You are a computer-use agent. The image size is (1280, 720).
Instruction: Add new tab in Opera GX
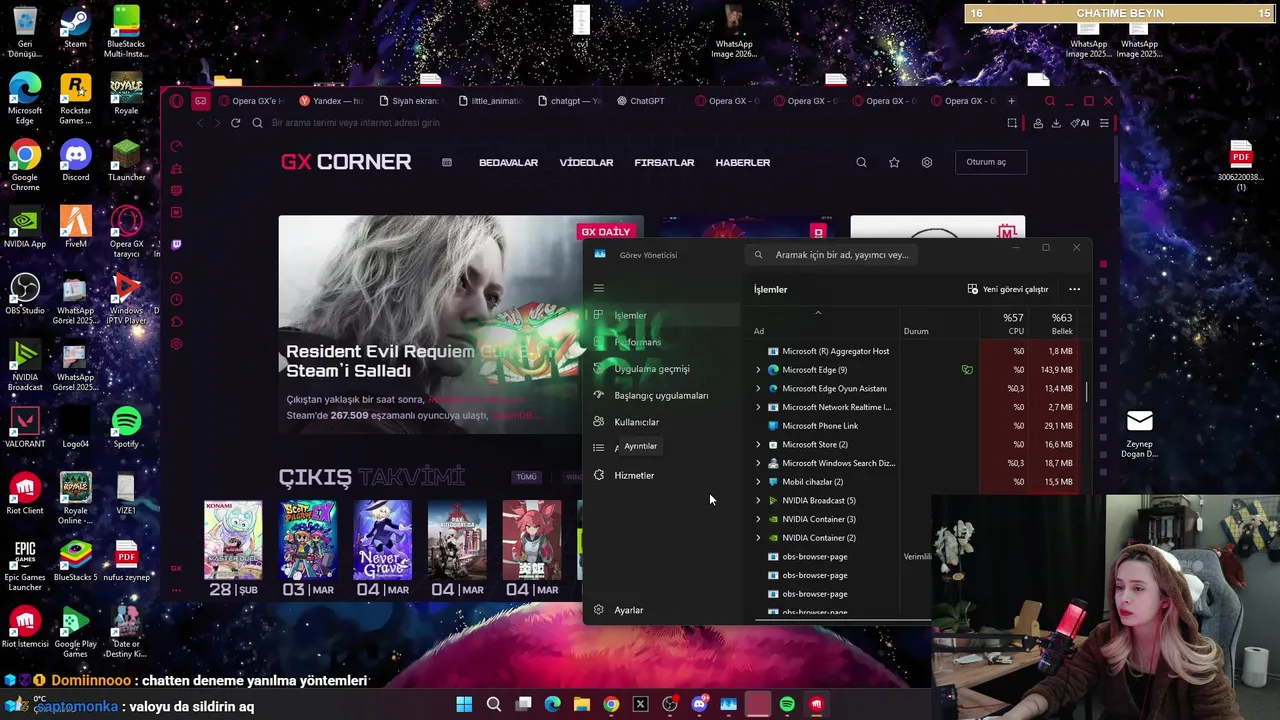click(1011, 101)
